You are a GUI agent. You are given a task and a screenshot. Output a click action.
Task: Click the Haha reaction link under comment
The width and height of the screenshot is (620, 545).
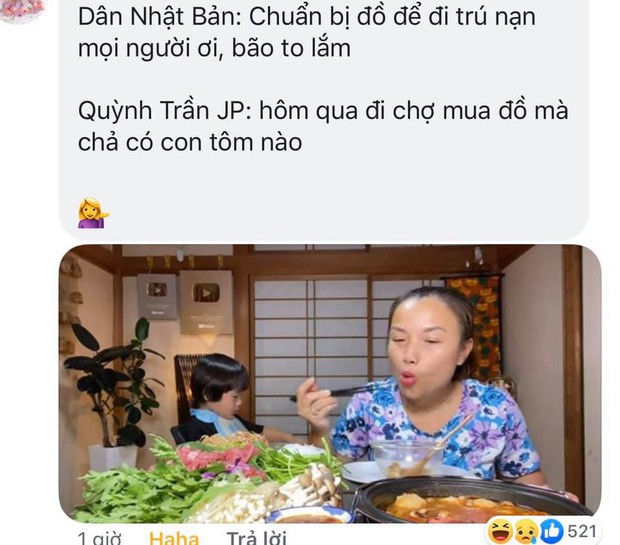[x=174, y=537]
